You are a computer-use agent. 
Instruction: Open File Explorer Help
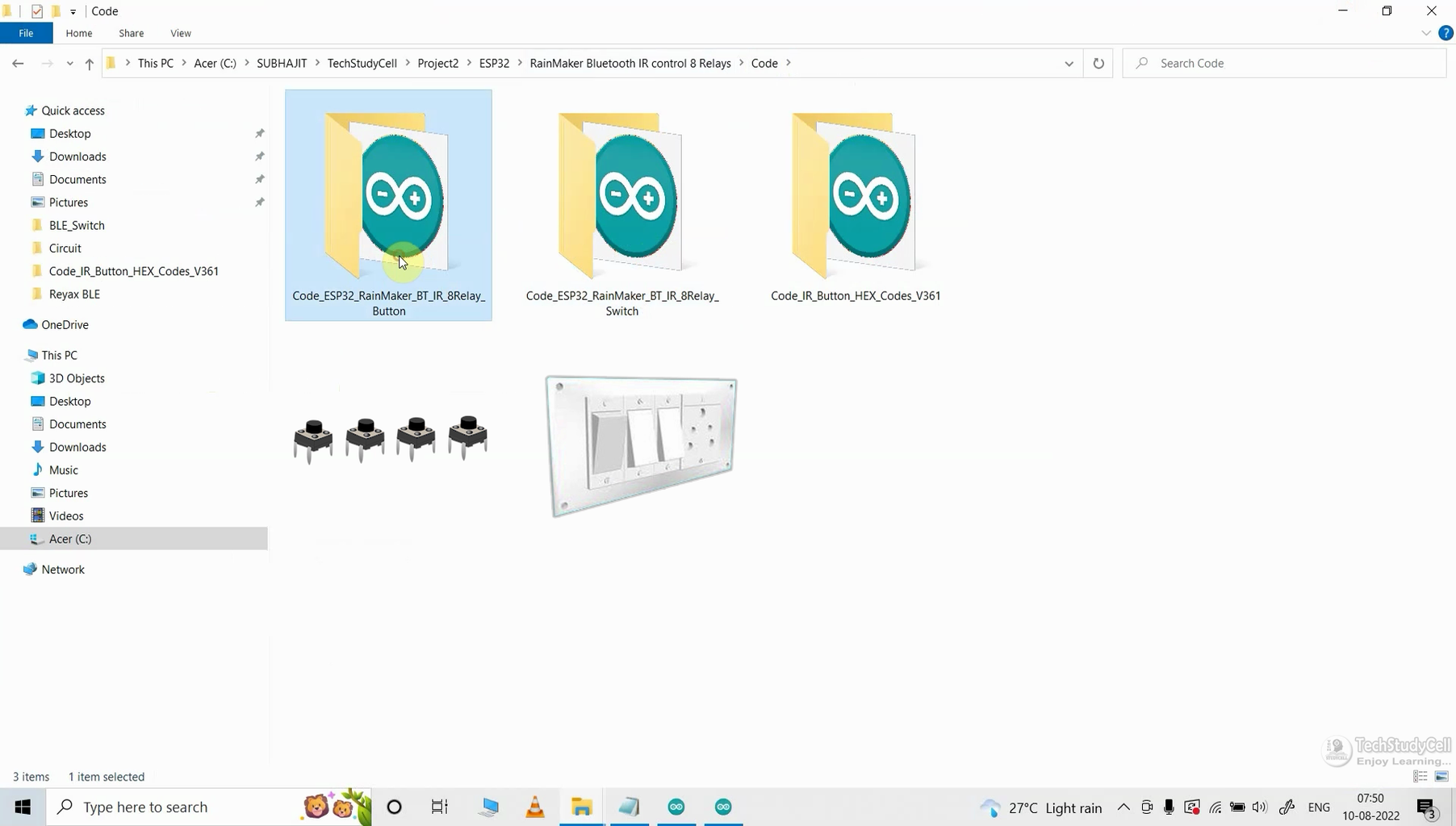click(1446, 33)
